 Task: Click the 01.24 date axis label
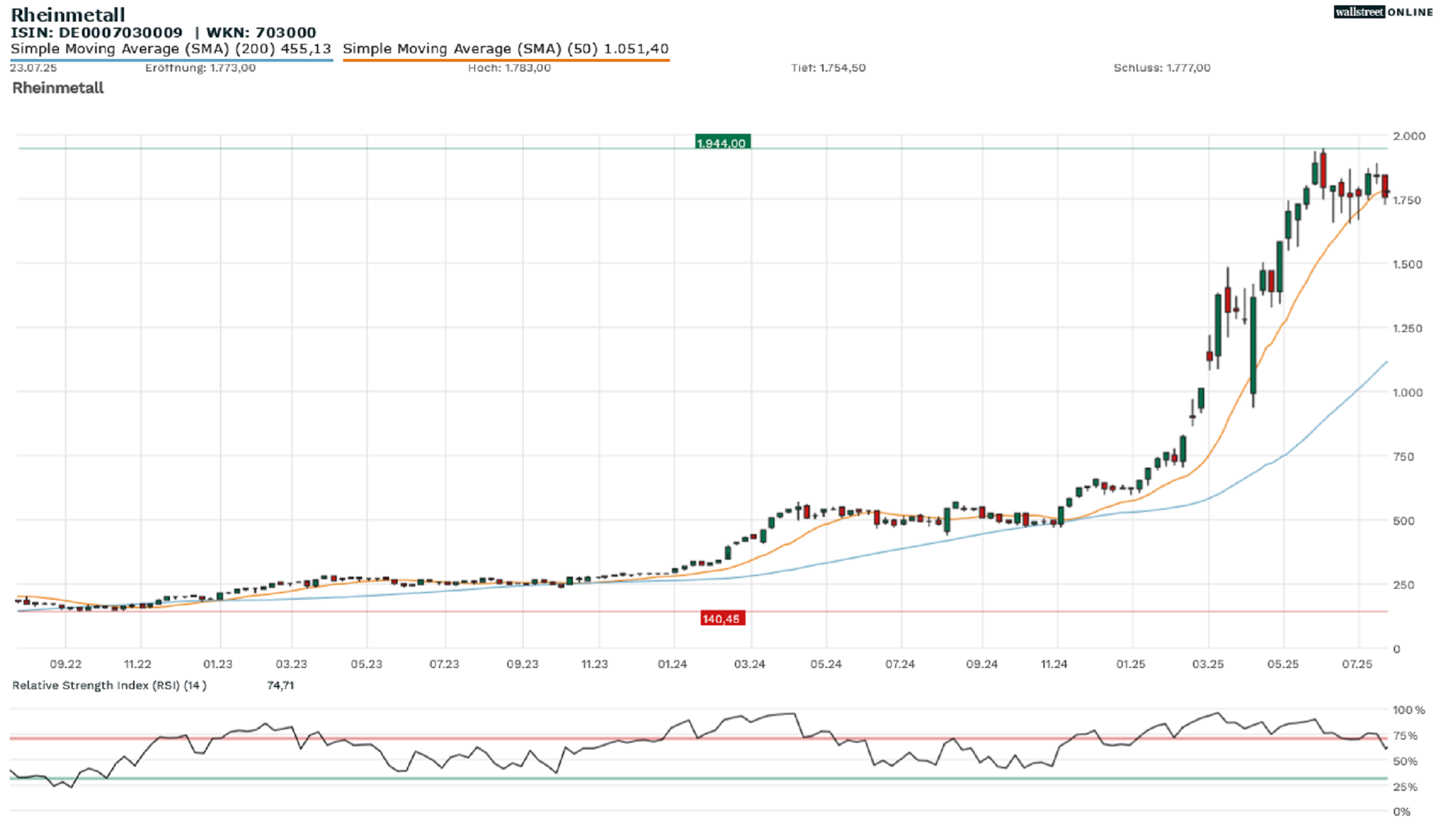(x=673, y=664)
